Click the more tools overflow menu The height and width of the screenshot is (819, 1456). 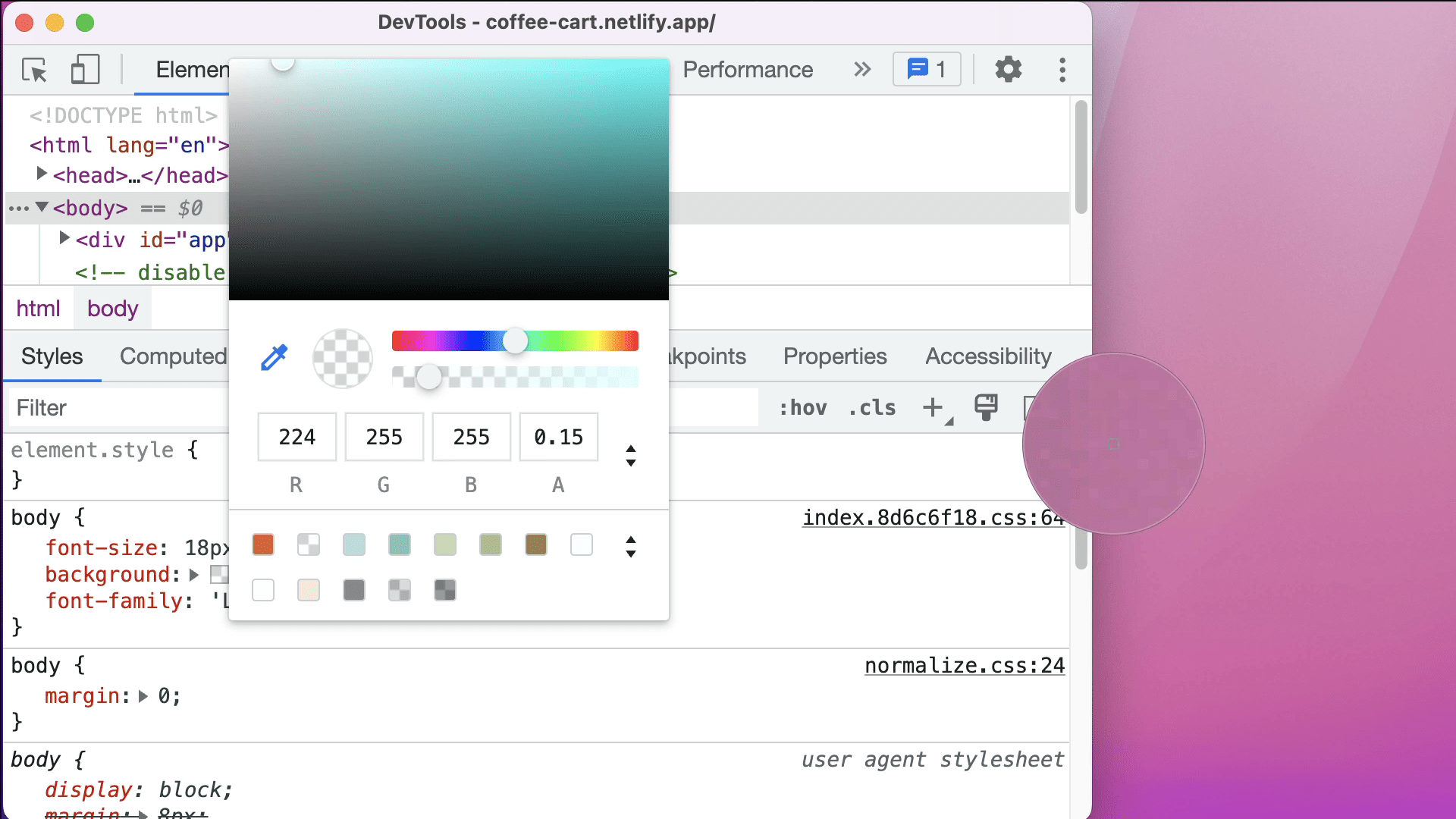[x=1062, y=69]
